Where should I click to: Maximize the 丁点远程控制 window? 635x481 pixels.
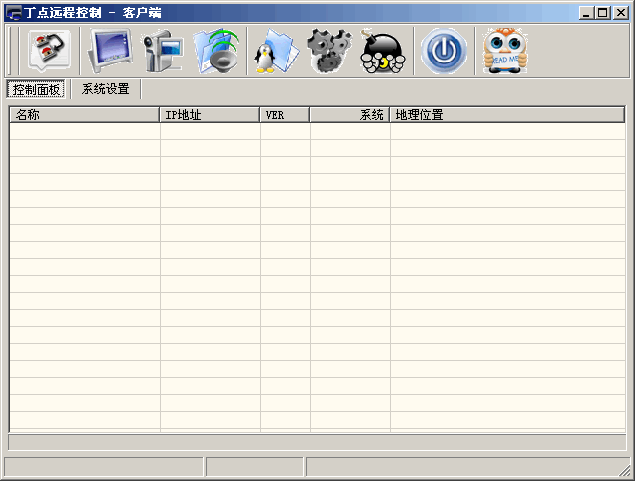tap(602, 13)
